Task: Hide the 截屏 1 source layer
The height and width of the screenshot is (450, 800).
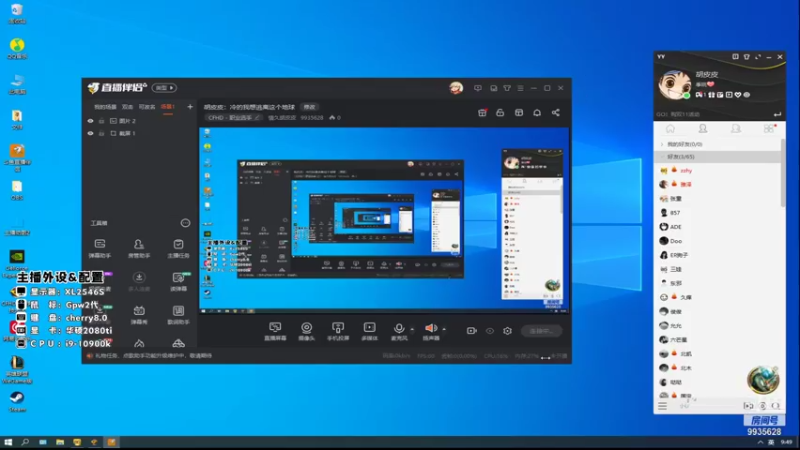Action: click(90, 133)
